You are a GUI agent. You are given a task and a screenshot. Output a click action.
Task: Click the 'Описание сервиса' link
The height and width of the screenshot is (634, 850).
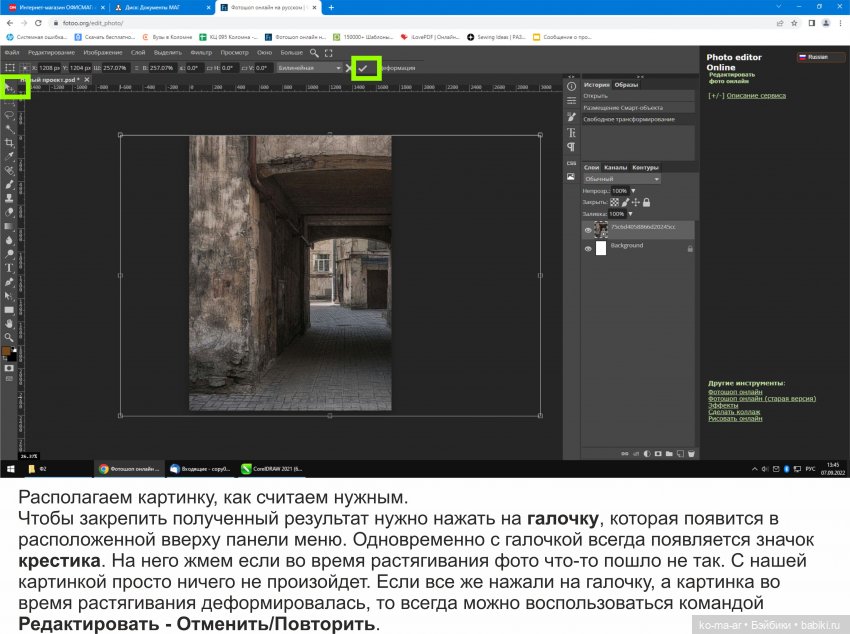(756, 96)
